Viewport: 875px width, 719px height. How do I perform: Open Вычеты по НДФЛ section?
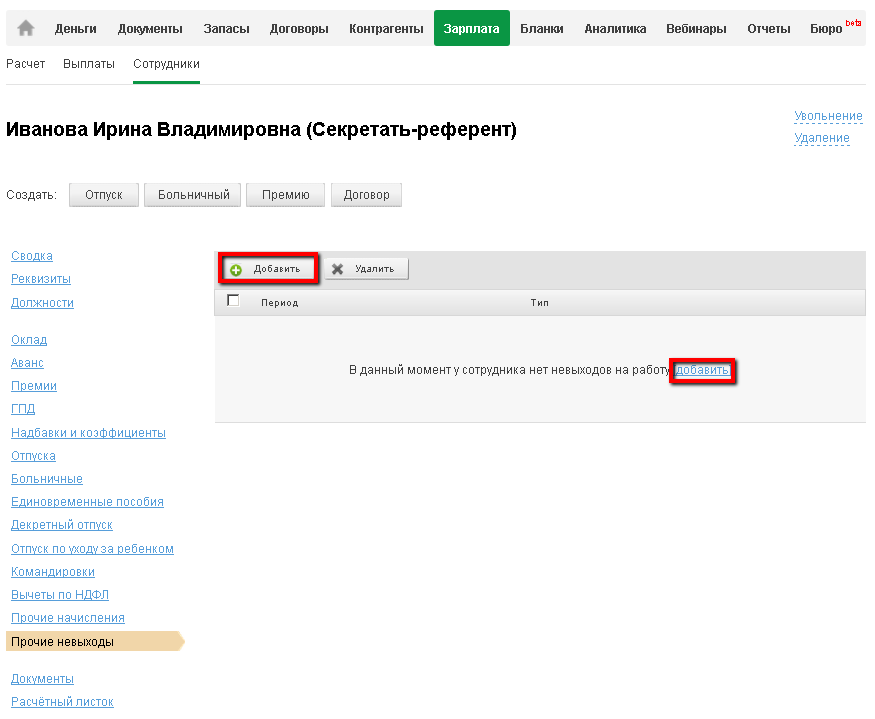60,595
